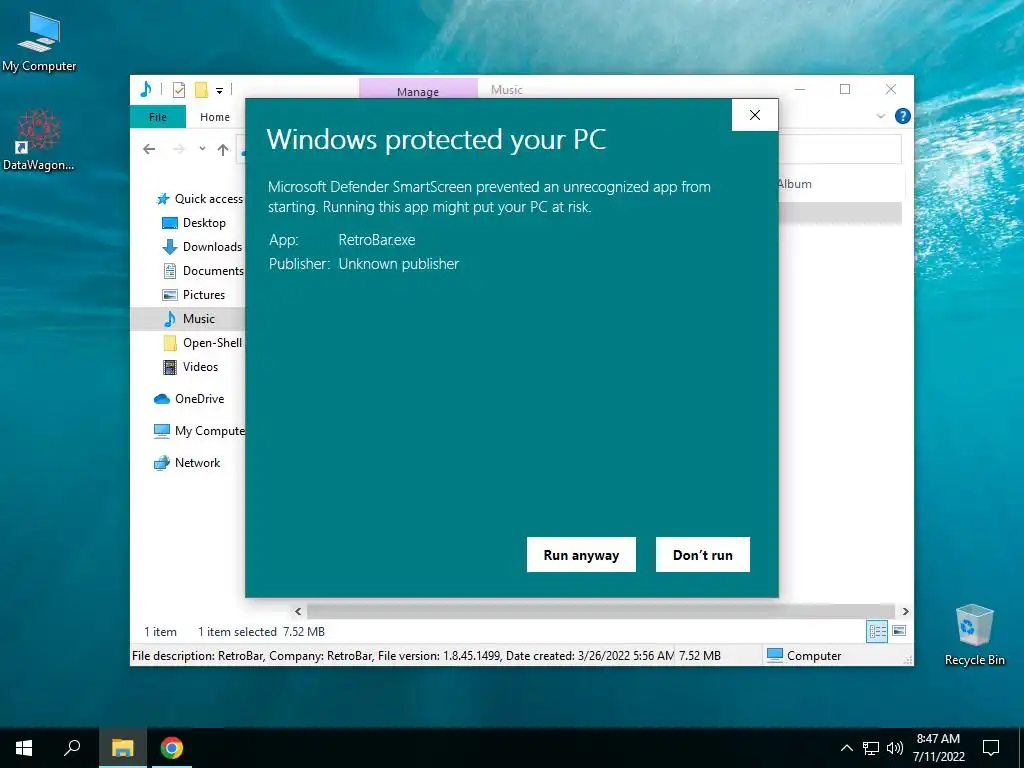The height and width of the screenshot is (768, 1024).
Task: Maximize the Explorer Music window
Action: (x=845, y=89)
